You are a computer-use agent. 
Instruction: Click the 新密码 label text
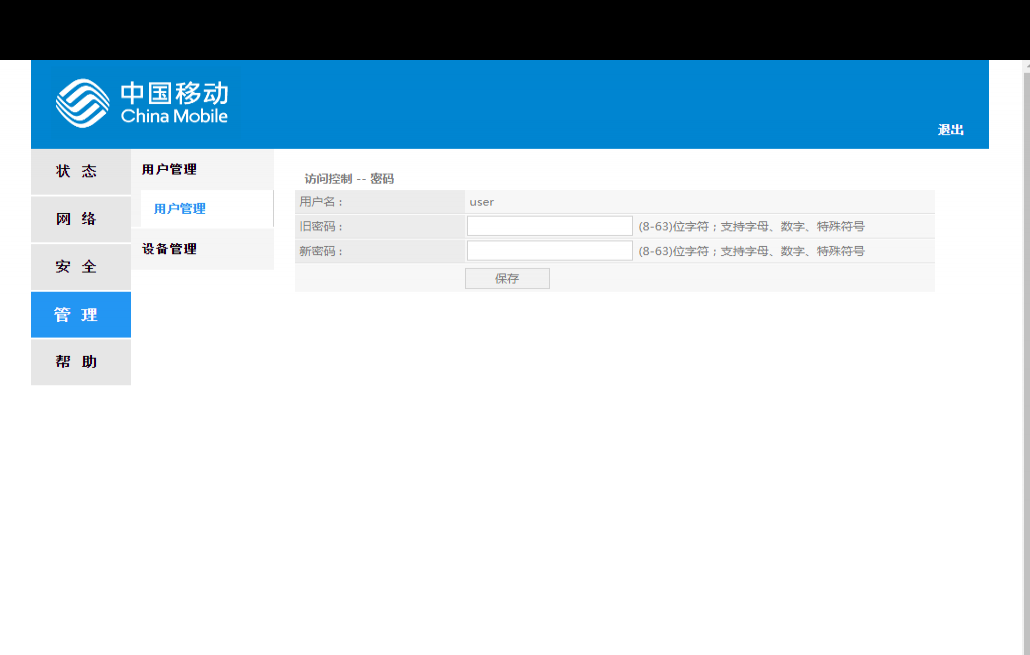(321, 251)
